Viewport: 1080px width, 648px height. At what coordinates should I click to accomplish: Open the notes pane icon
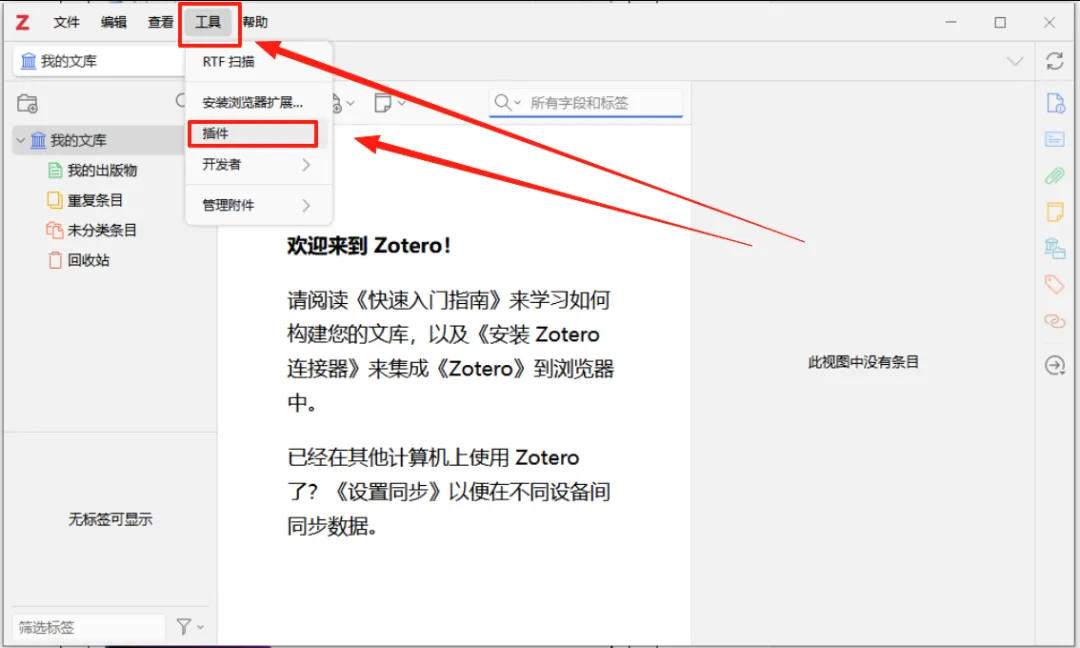1055,212
